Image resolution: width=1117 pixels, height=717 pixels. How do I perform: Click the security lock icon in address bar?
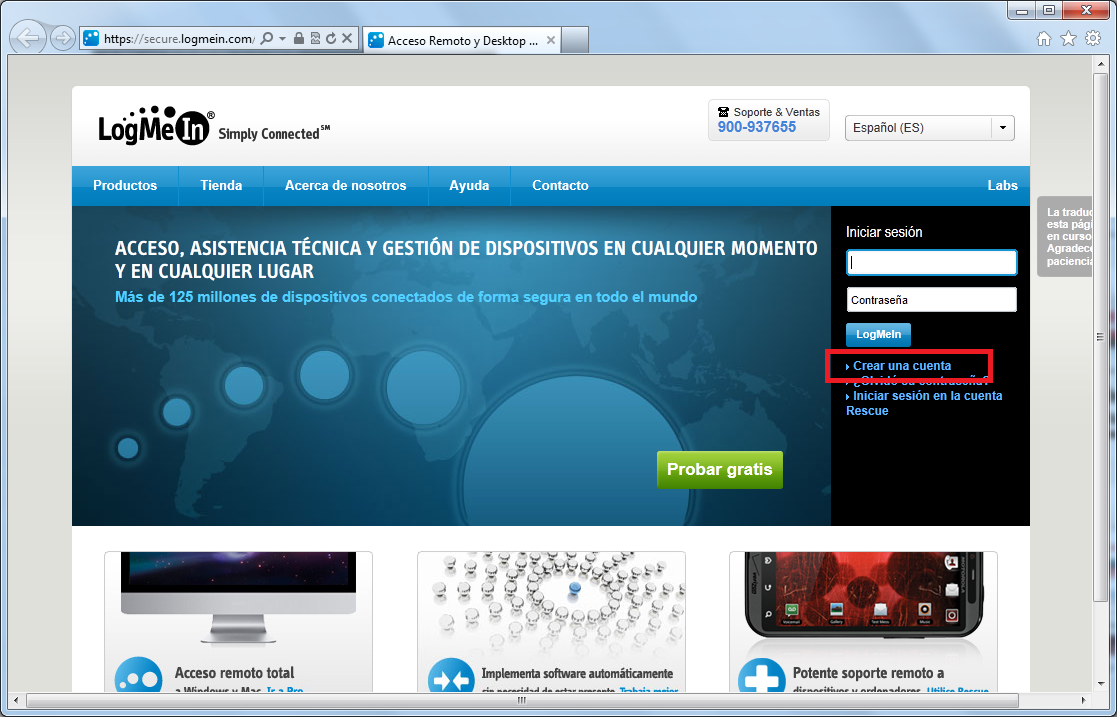(x=299, y=38)
